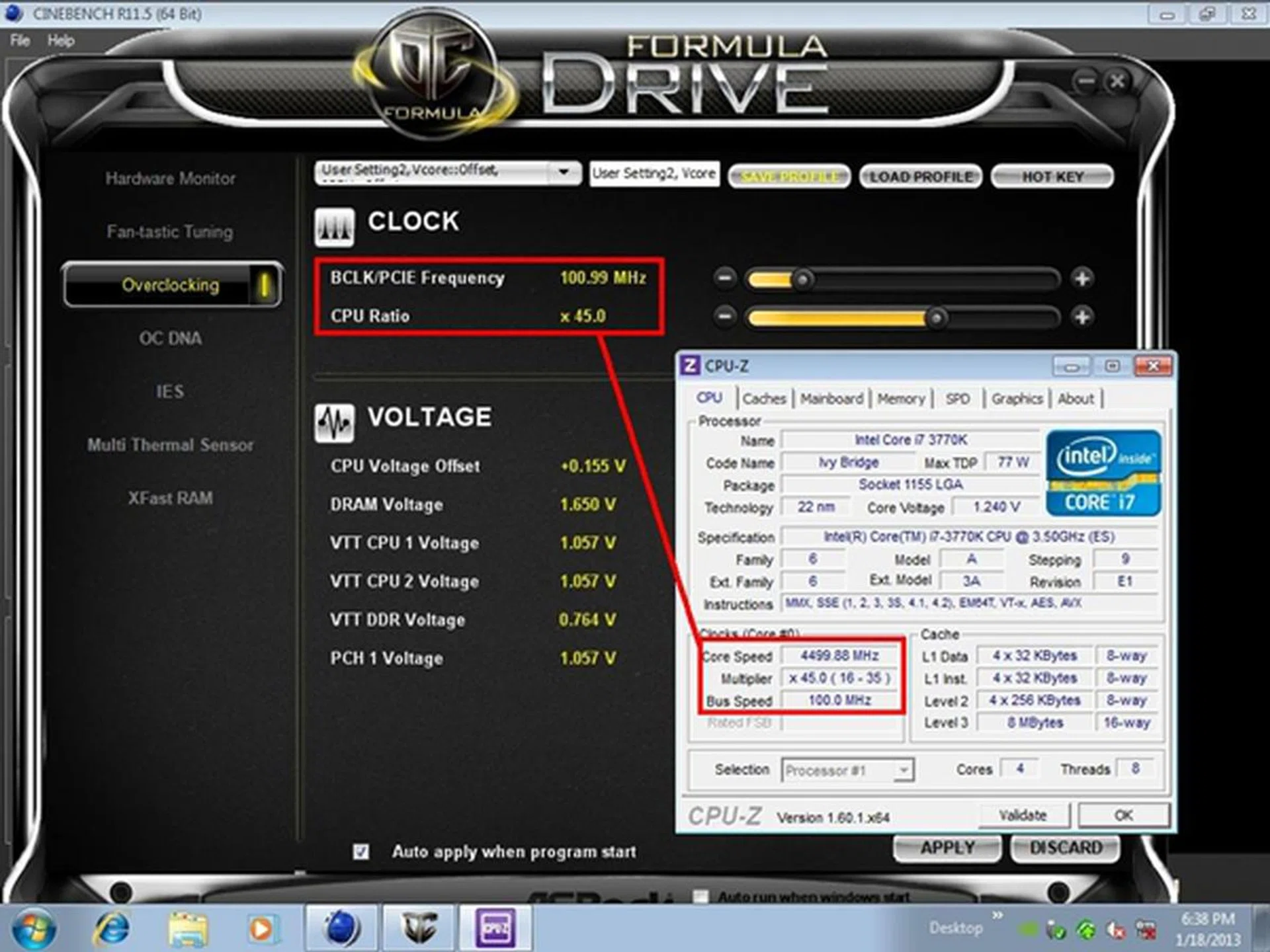
Task: Switch to the Memory tab in CPU-Z
Action: [x=901, y=399]
